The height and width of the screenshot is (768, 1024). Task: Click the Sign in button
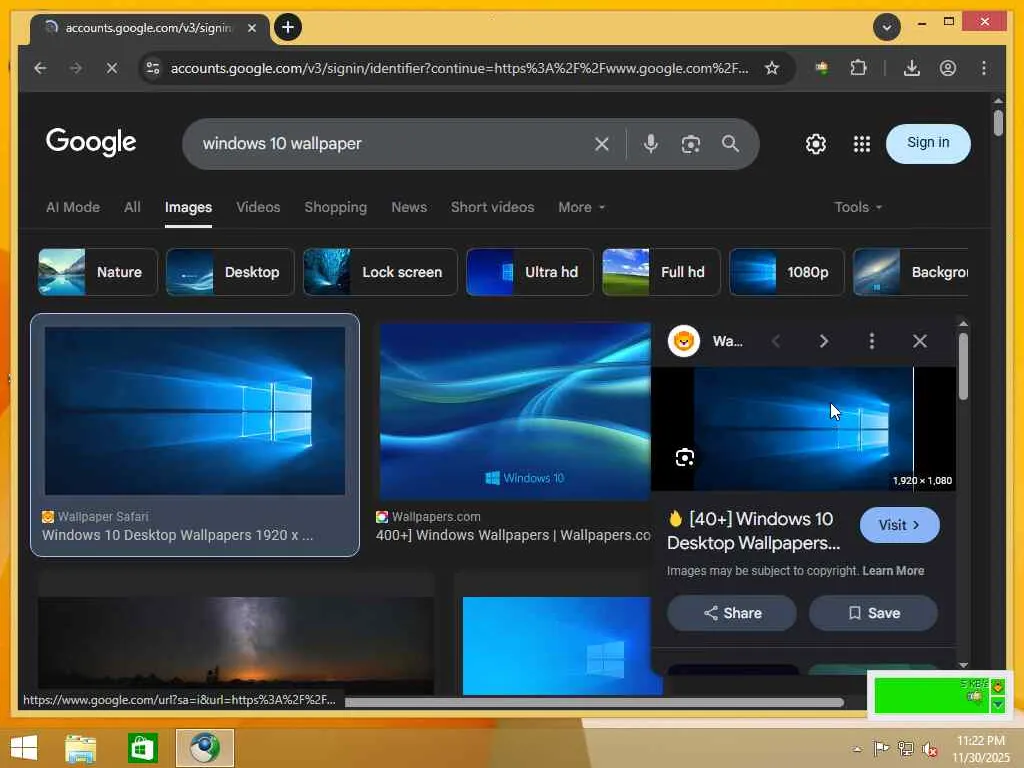coord(928,144)
